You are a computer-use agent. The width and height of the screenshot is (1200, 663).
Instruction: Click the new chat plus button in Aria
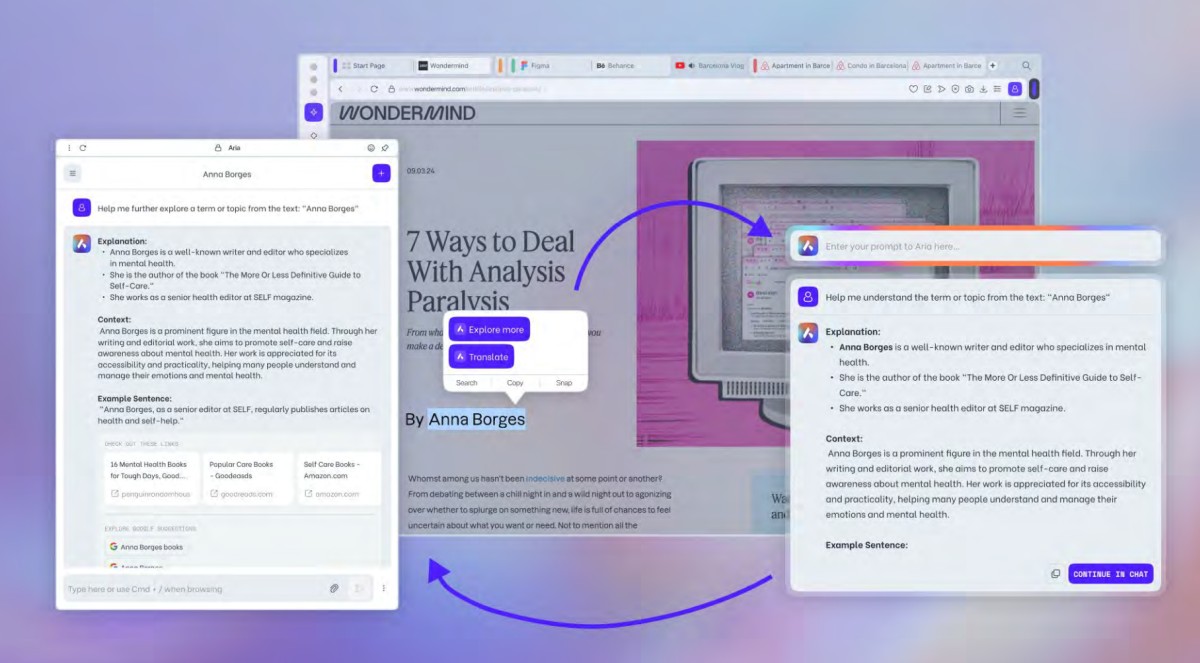click(x=381, y=173)
